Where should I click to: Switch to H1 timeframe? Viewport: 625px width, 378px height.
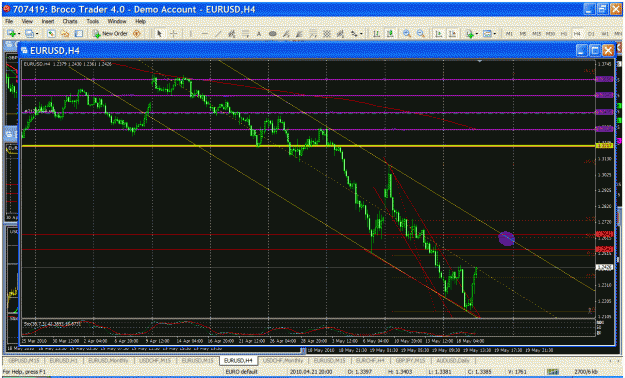click(x=564, y=34)
